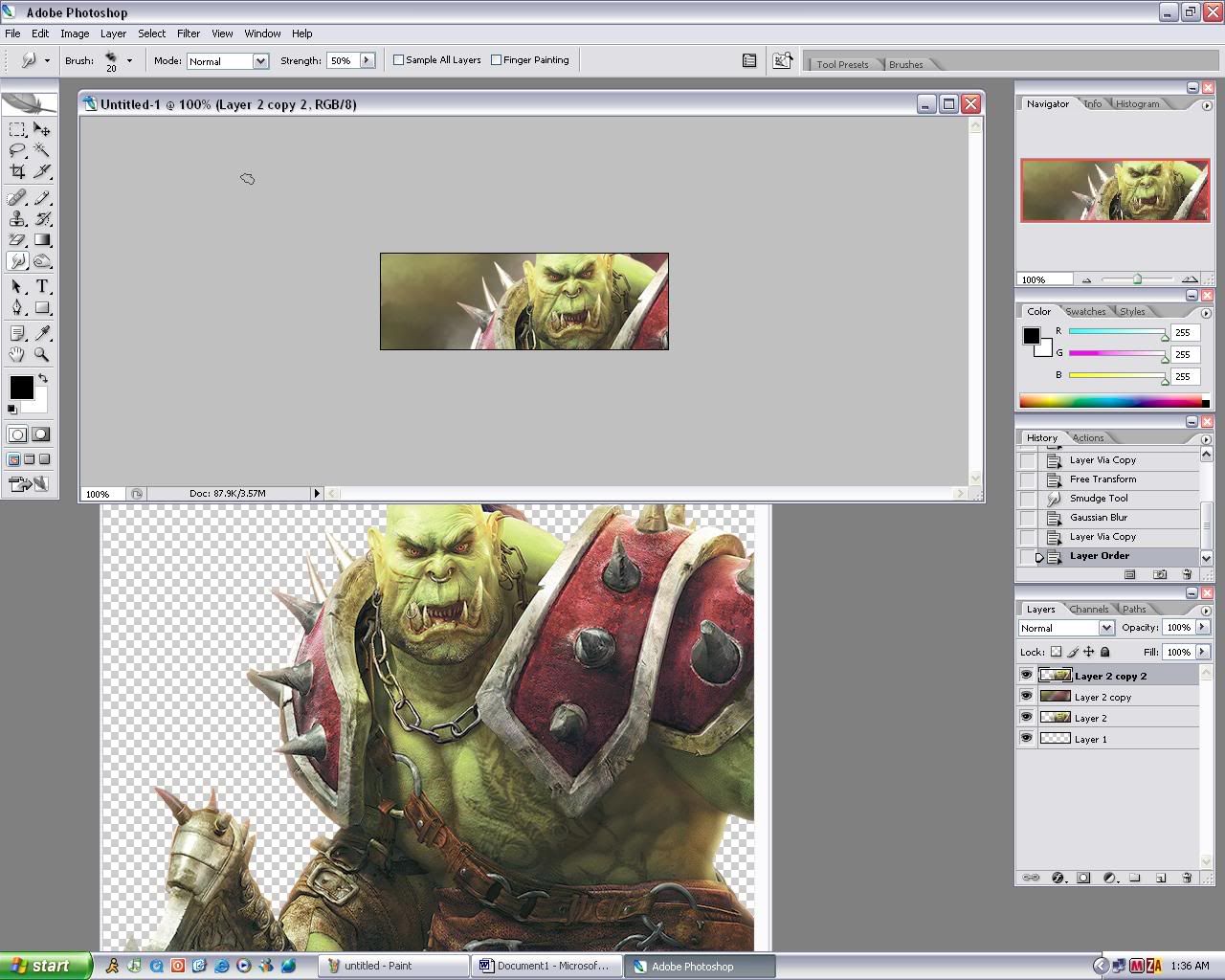This screenshot has width=1225, height=980.
Task: Select the Magic Wand tool
Action: (x=42, y=150)
